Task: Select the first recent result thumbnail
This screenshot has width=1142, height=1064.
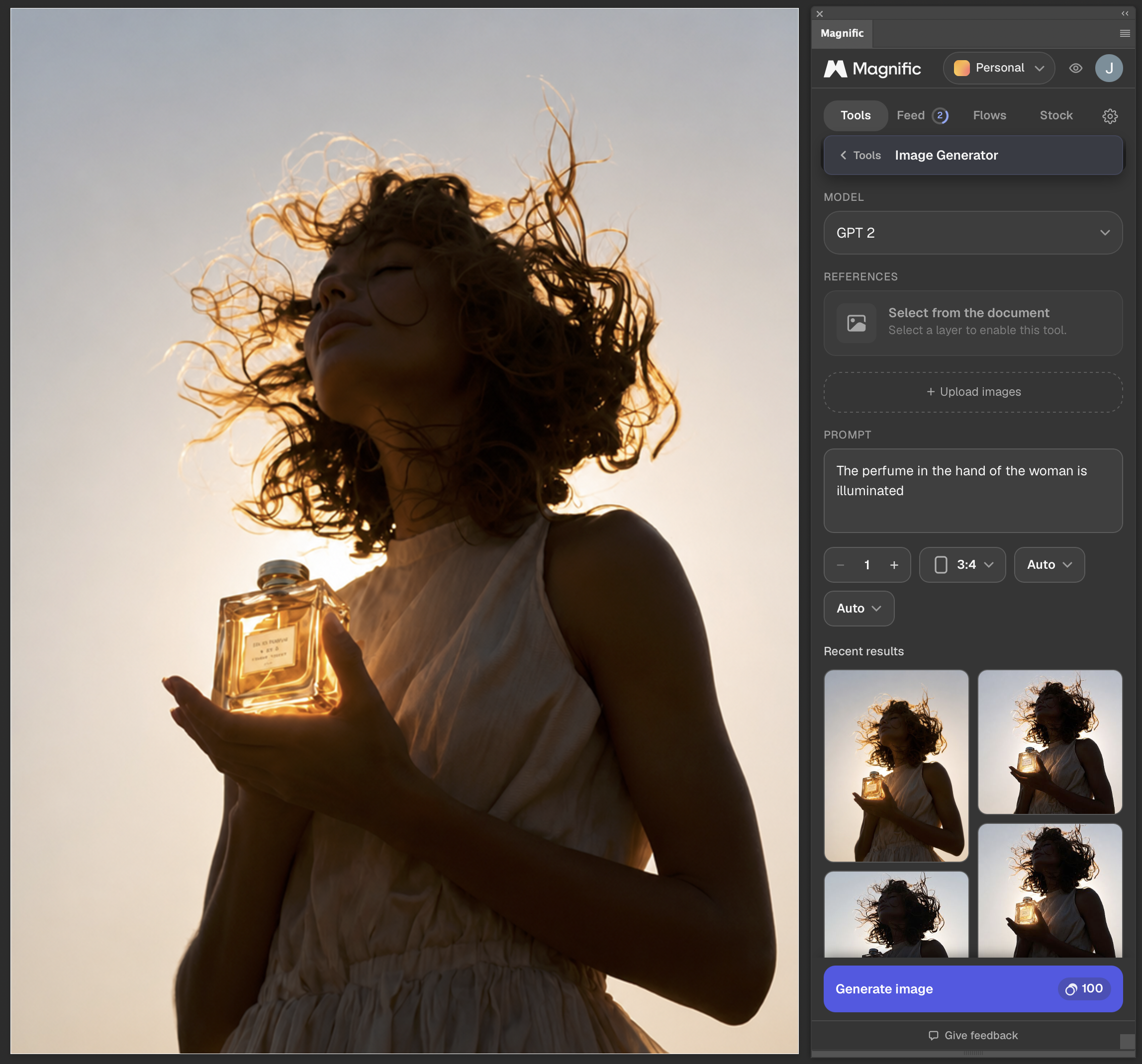Action: tap(896, 765)
